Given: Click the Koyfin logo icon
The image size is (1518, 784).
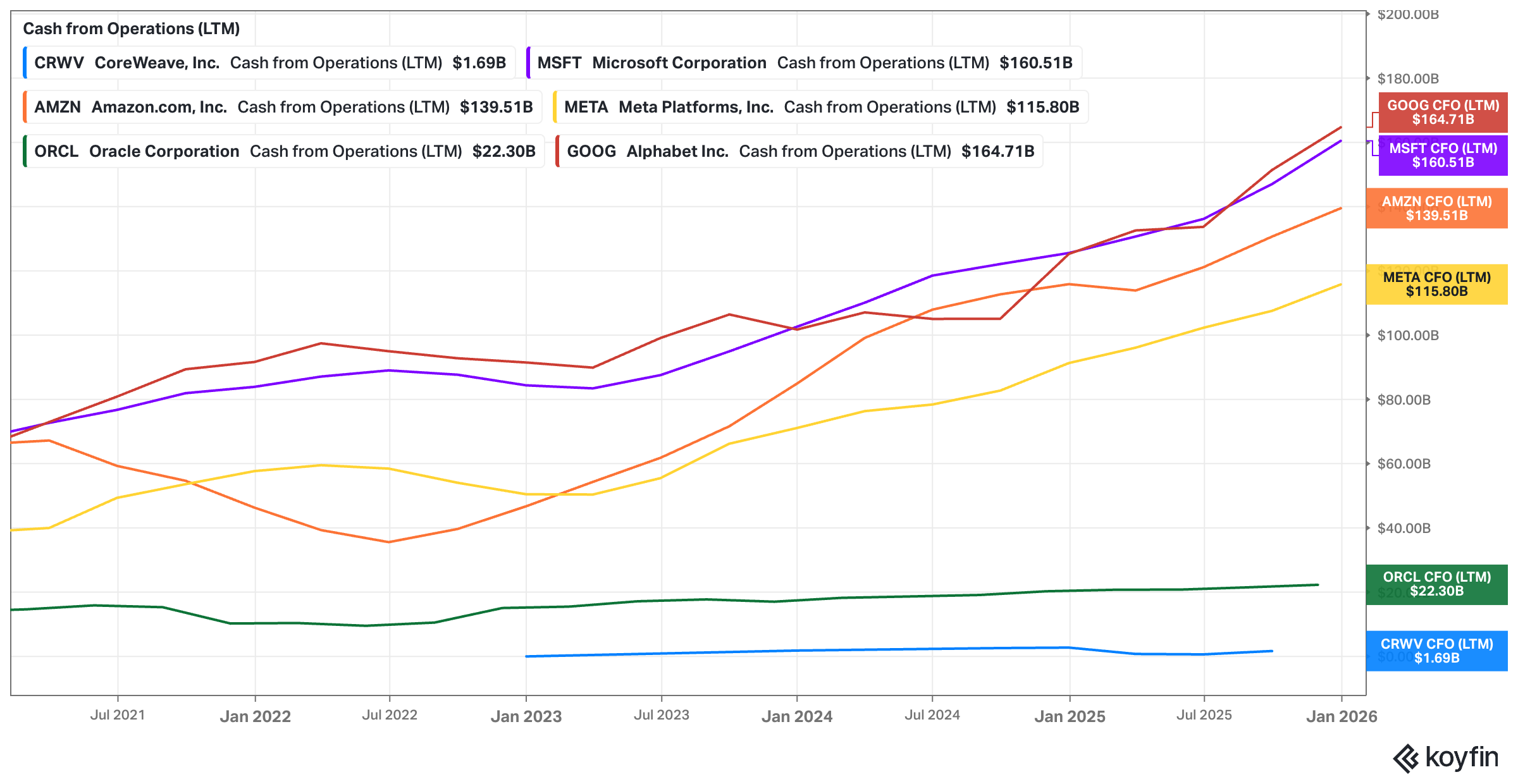Looking at the screenshot, I should [x=1405, y=758].
